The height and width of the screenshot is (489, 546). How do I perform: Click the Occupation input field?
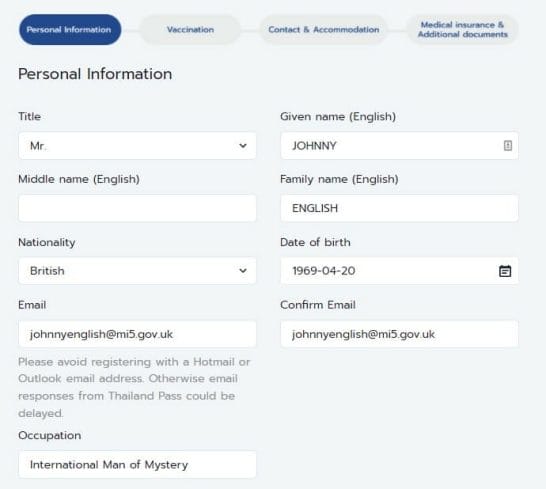(x=137, y=464)
